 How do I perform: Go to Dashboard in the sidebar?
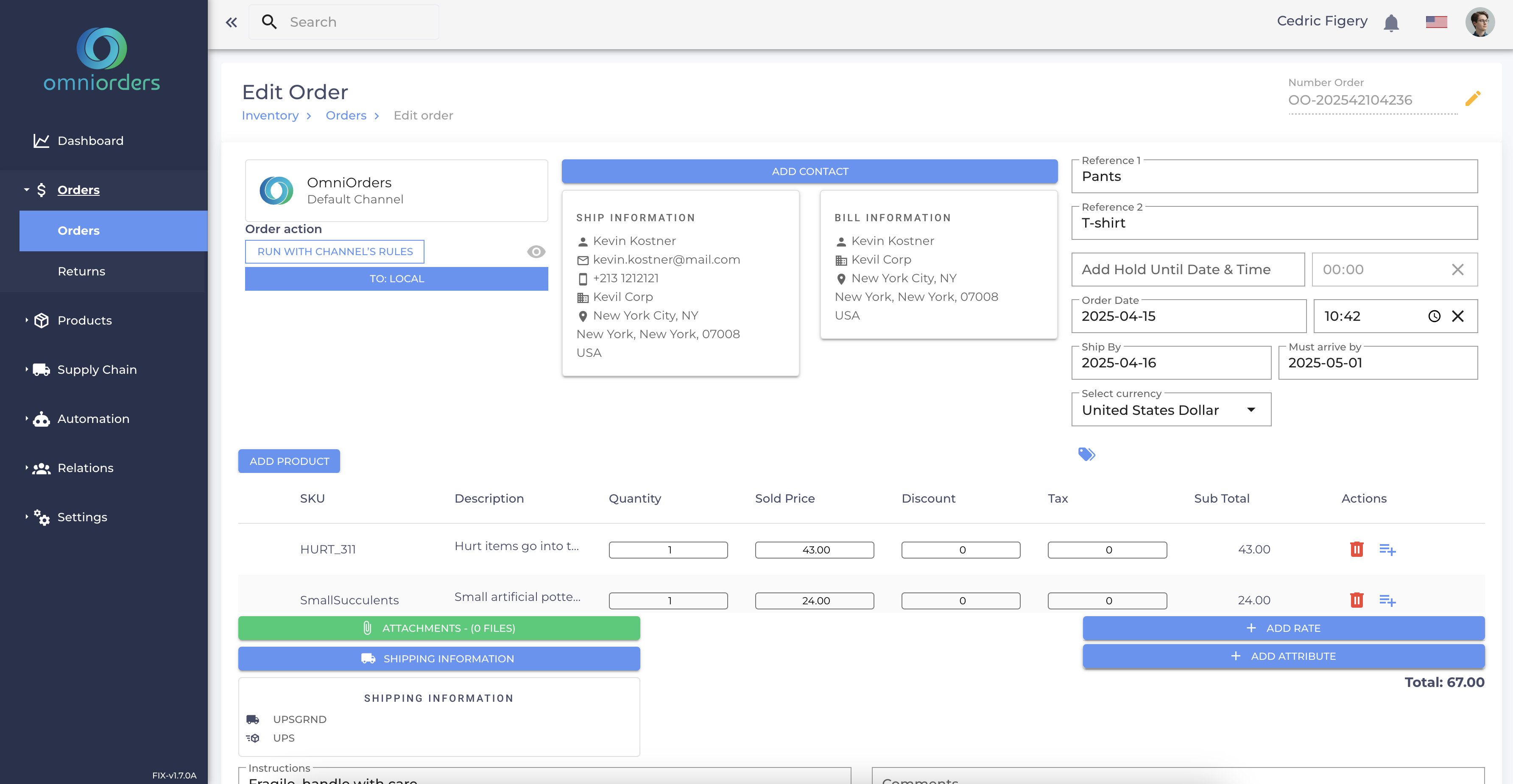coord(90,141)
